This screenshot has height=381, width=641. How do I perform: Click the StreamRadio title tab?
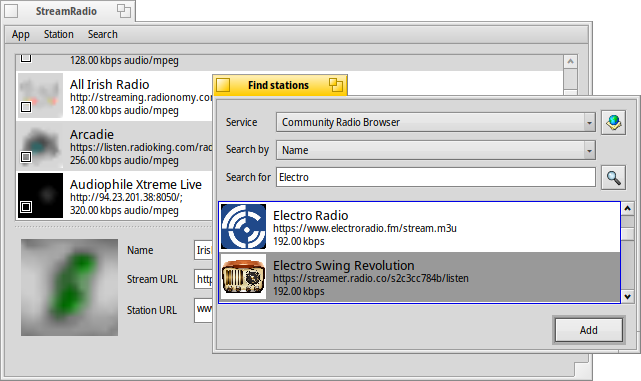(68, 11)
